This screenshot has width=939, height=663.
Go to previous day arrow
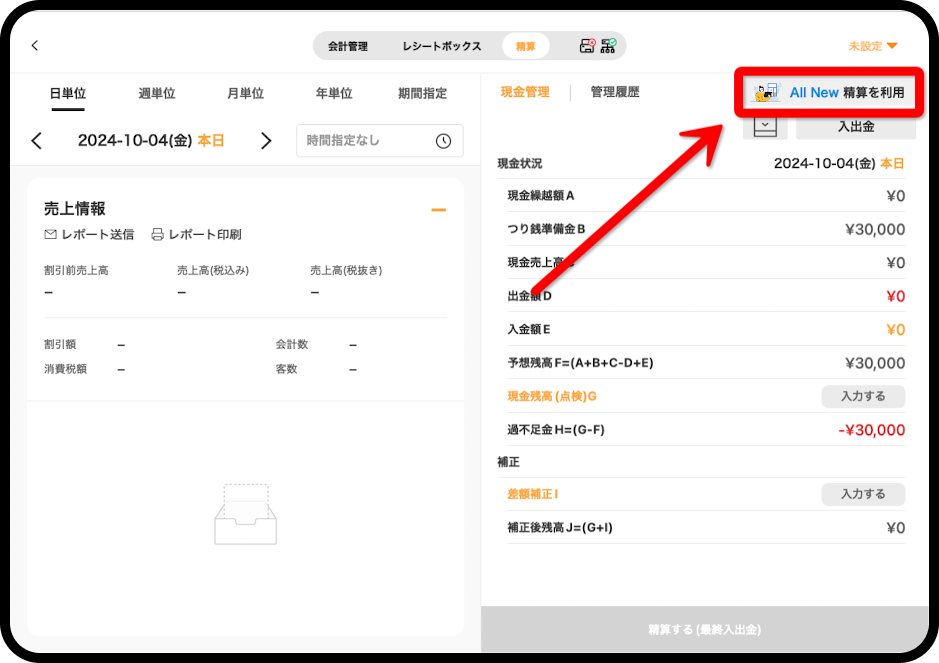click(37, 141)
